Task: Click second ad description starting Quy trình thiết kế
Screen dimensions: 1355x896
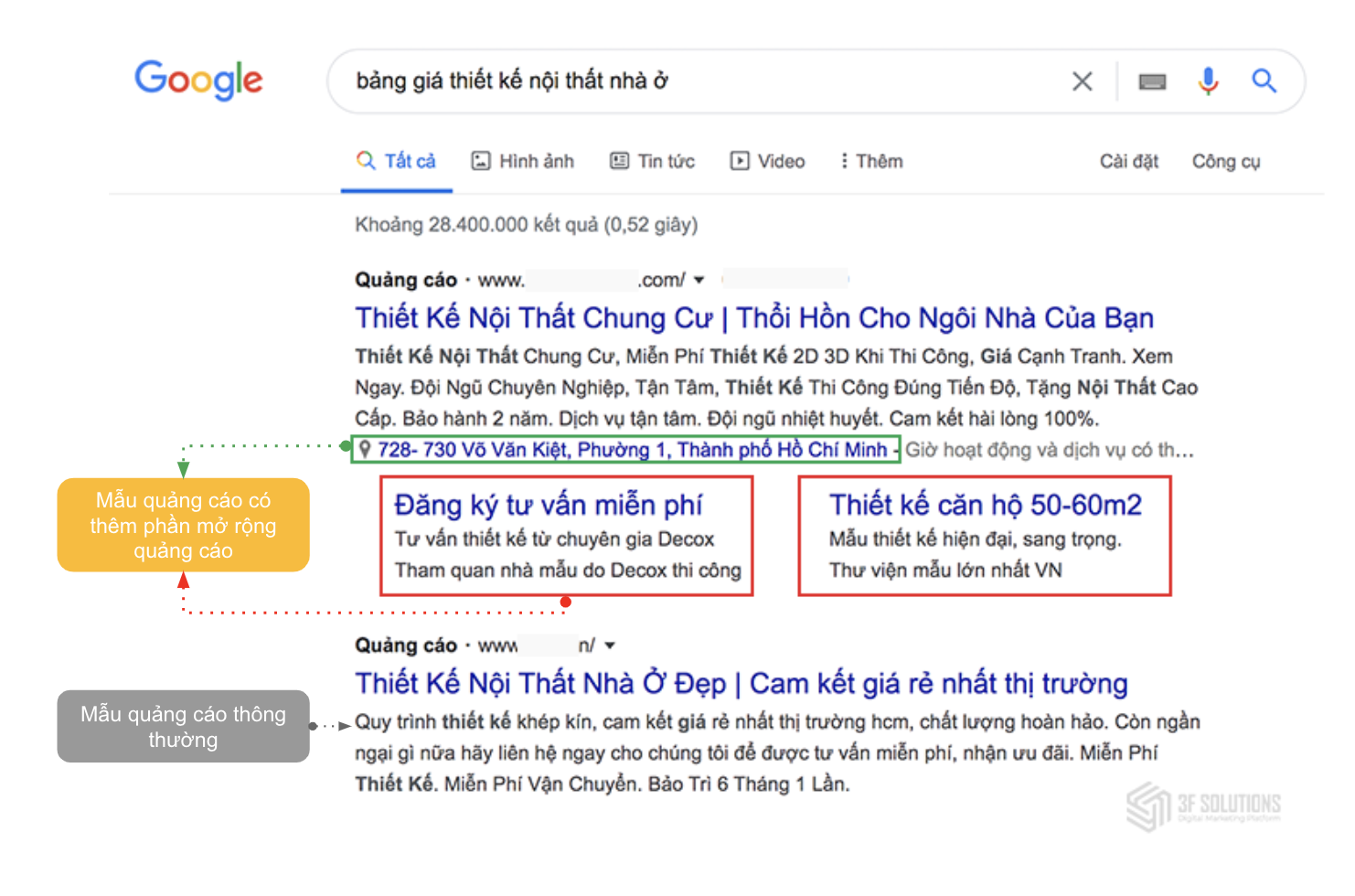Action: pyautogui.click(x=777, y=752)
